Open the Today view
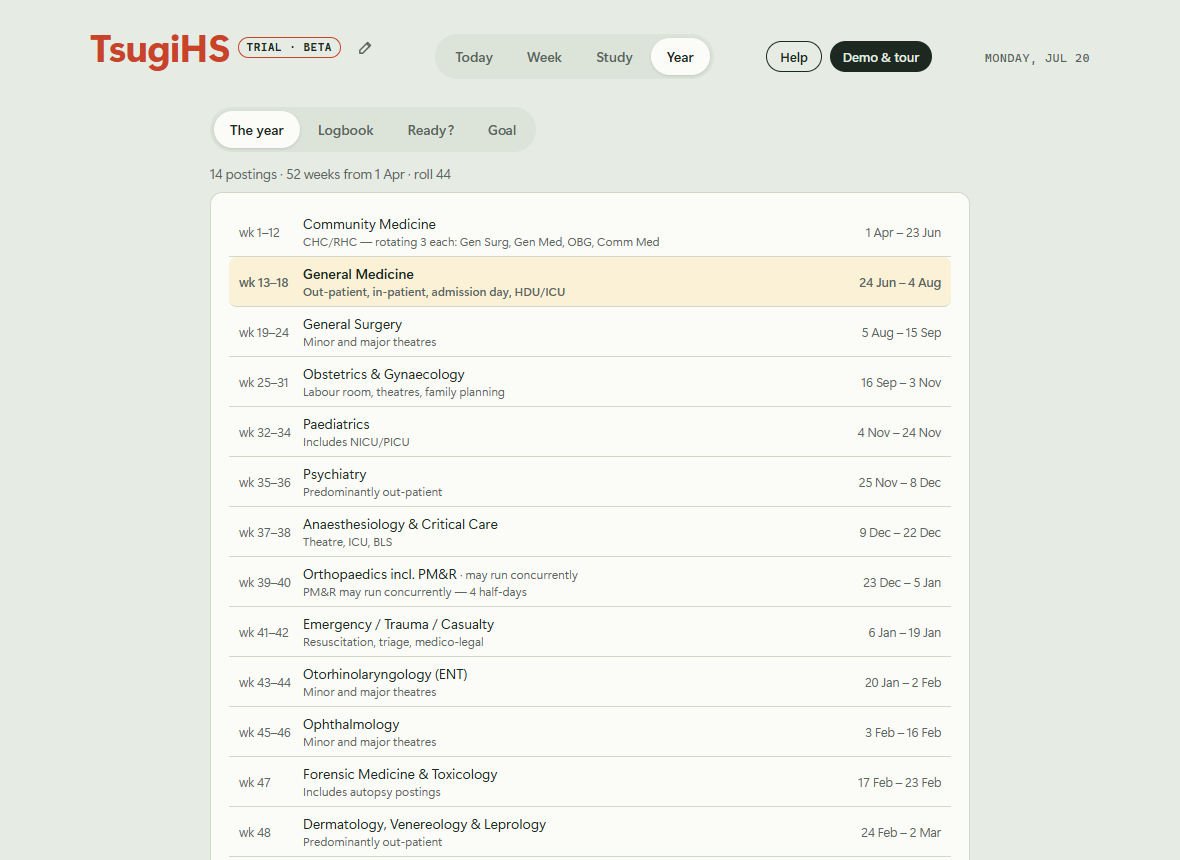 (x=474, y=57)
